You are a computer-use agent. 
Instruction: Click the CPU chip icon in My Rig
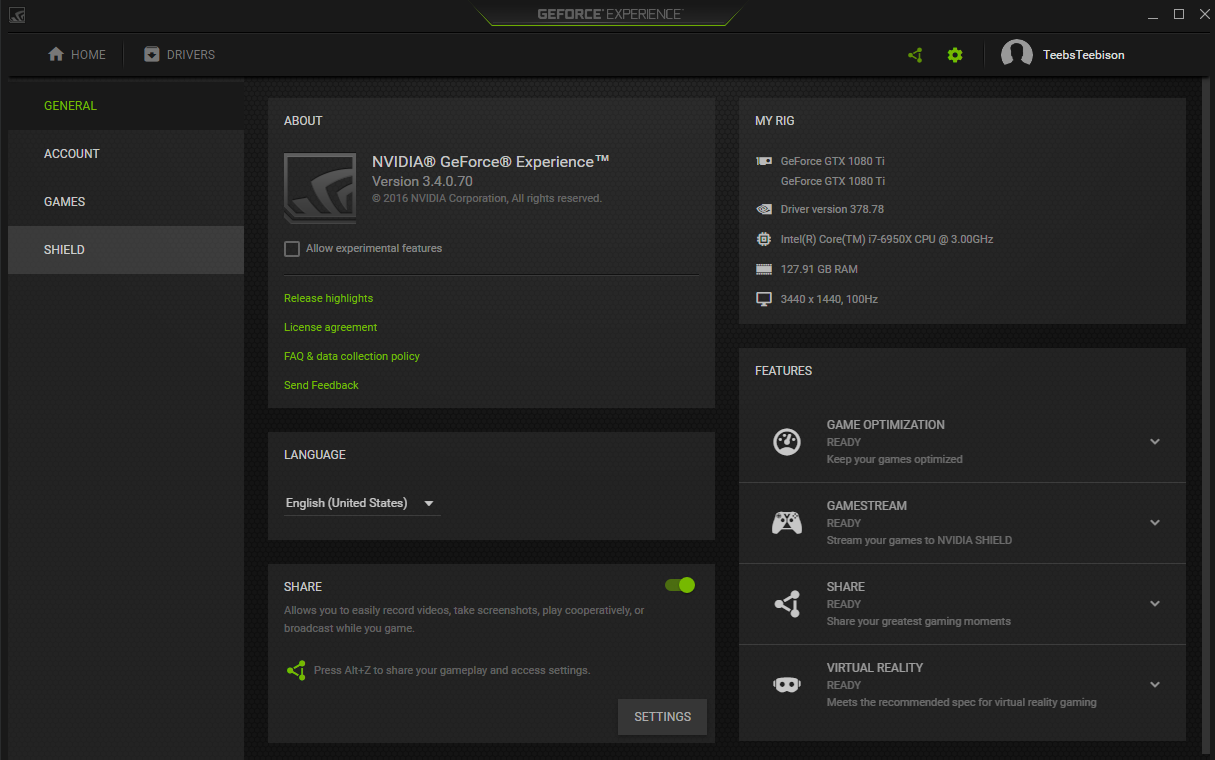click(763, 239)
